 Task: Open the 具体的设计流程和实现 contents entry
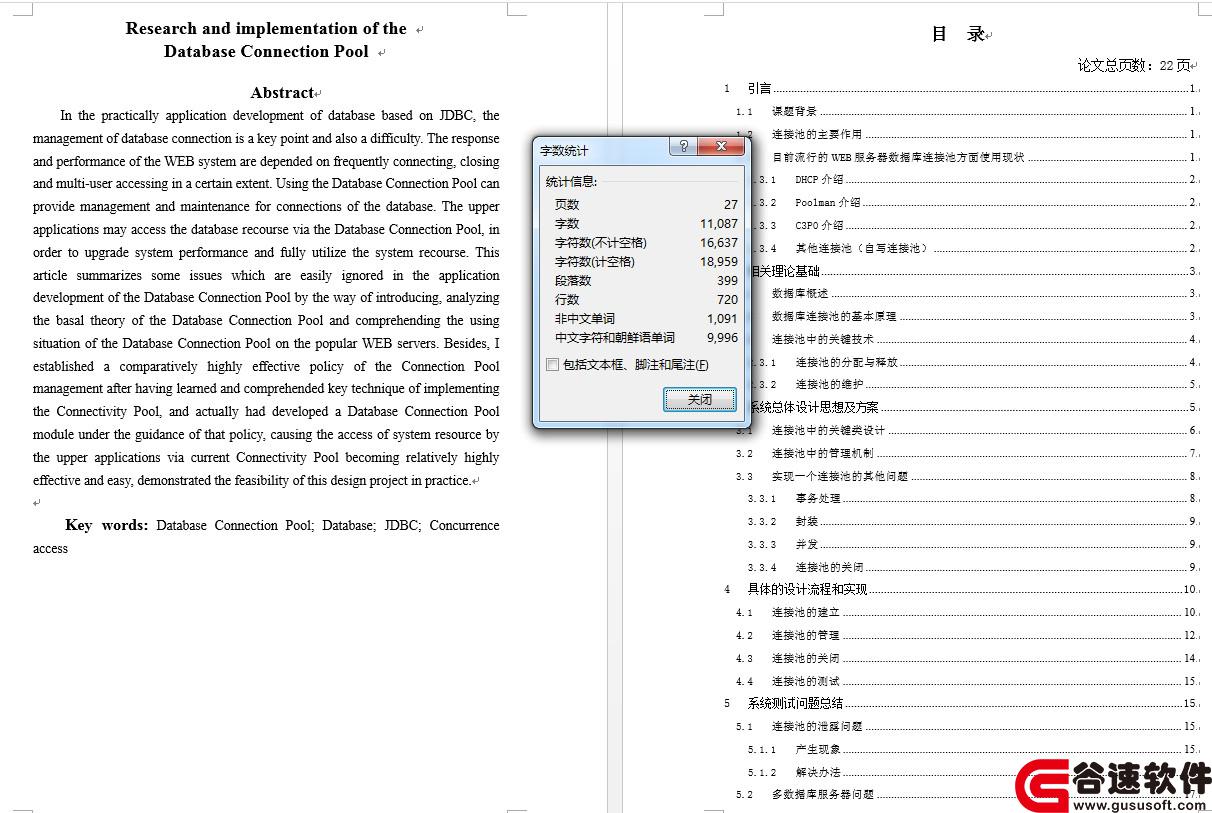tap(961, 589)
